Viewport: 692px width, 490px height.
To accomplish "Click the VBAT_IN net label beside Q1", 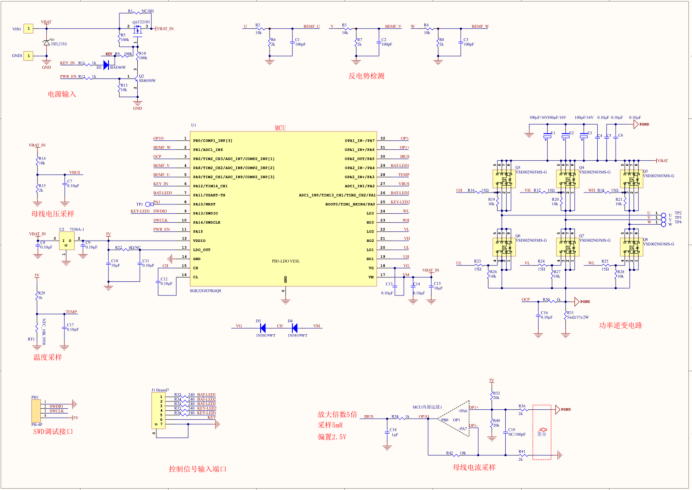I will coord(165,29).
